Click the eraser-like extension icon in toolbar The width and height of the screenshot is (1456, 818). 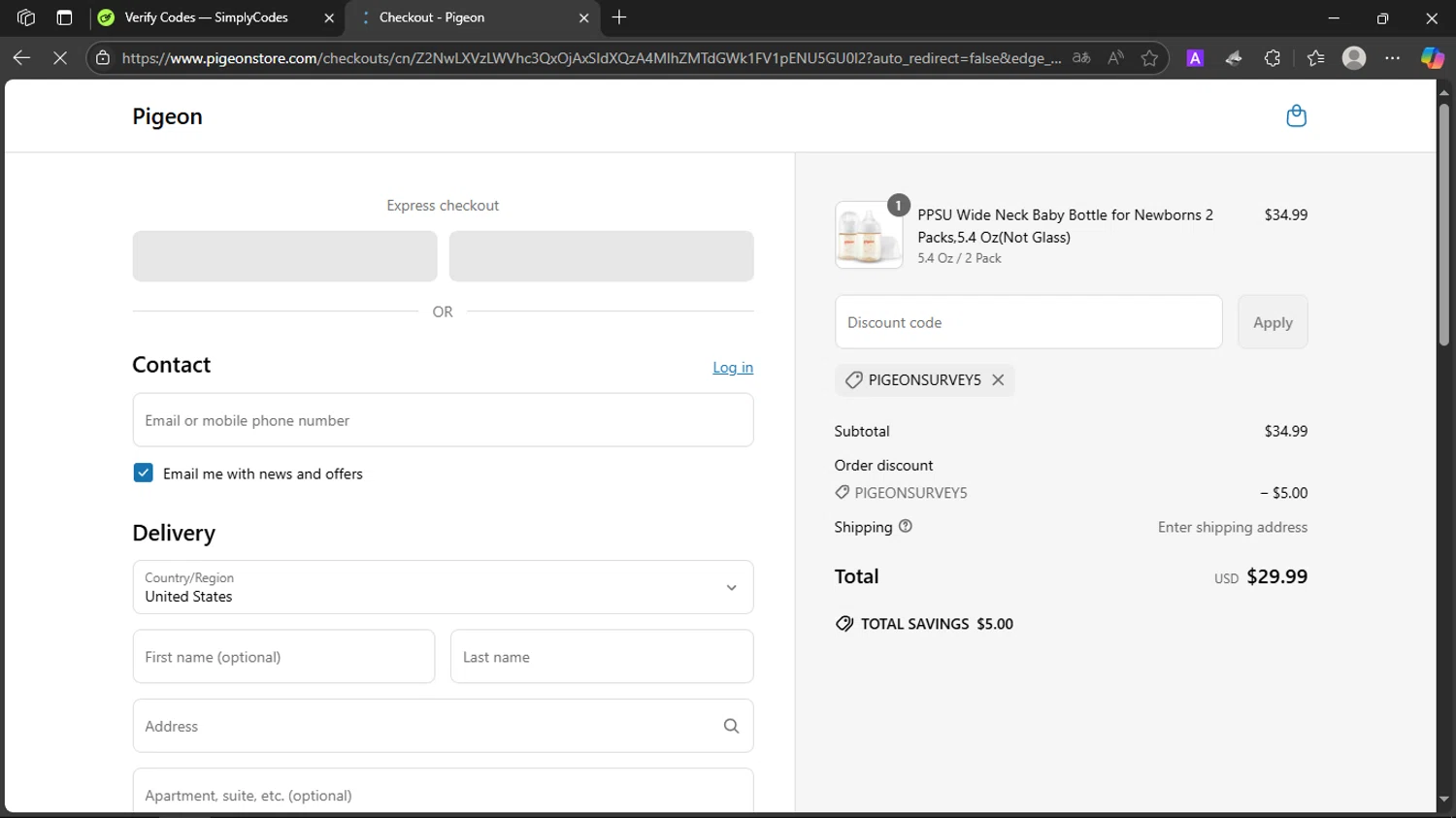point(1234,58)
